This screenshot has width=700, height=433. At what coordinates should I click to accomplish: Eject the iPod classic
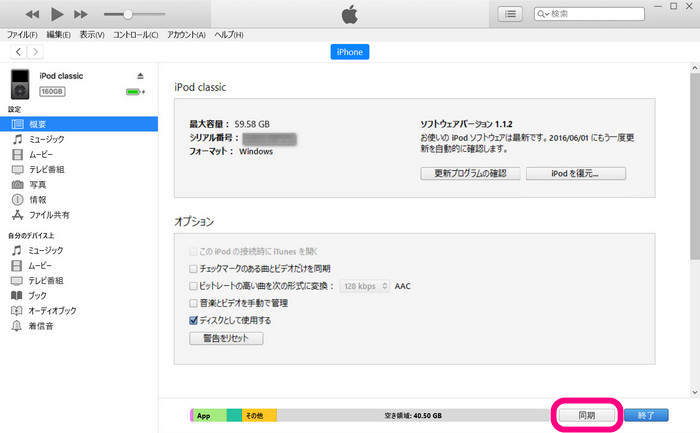tap(140, 76)
